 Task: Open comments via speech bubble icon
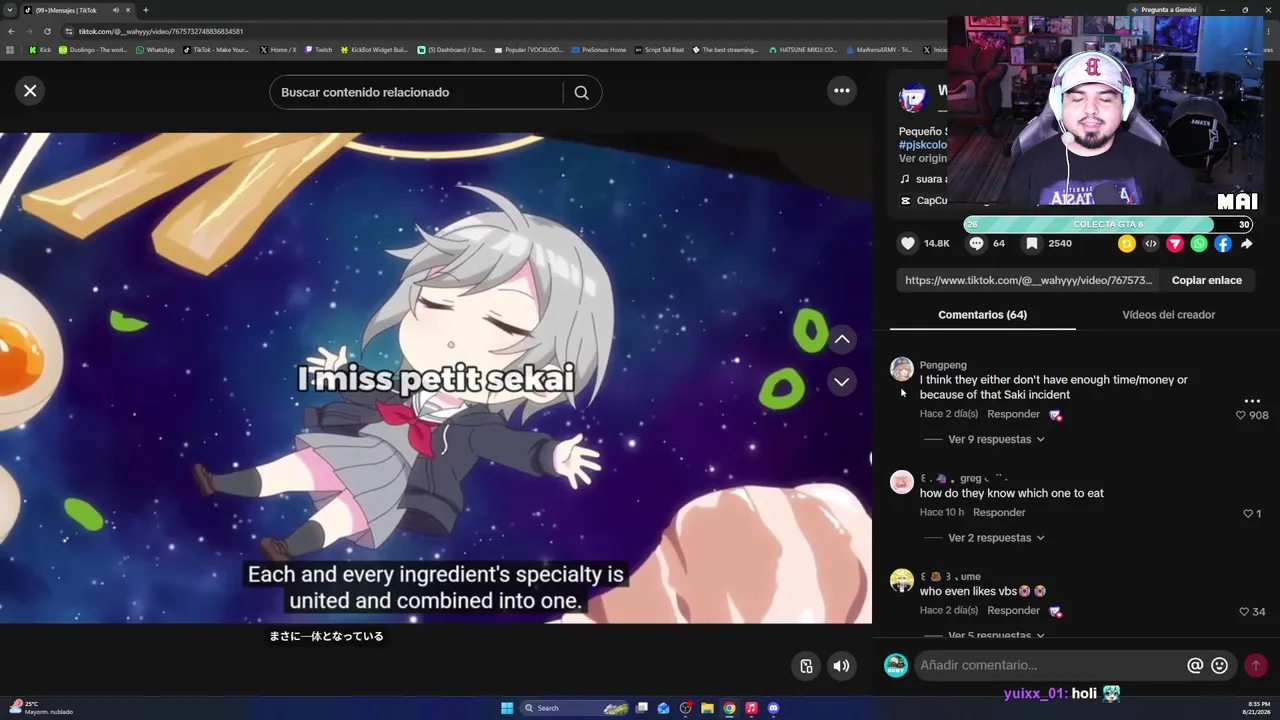click(976, 243)
